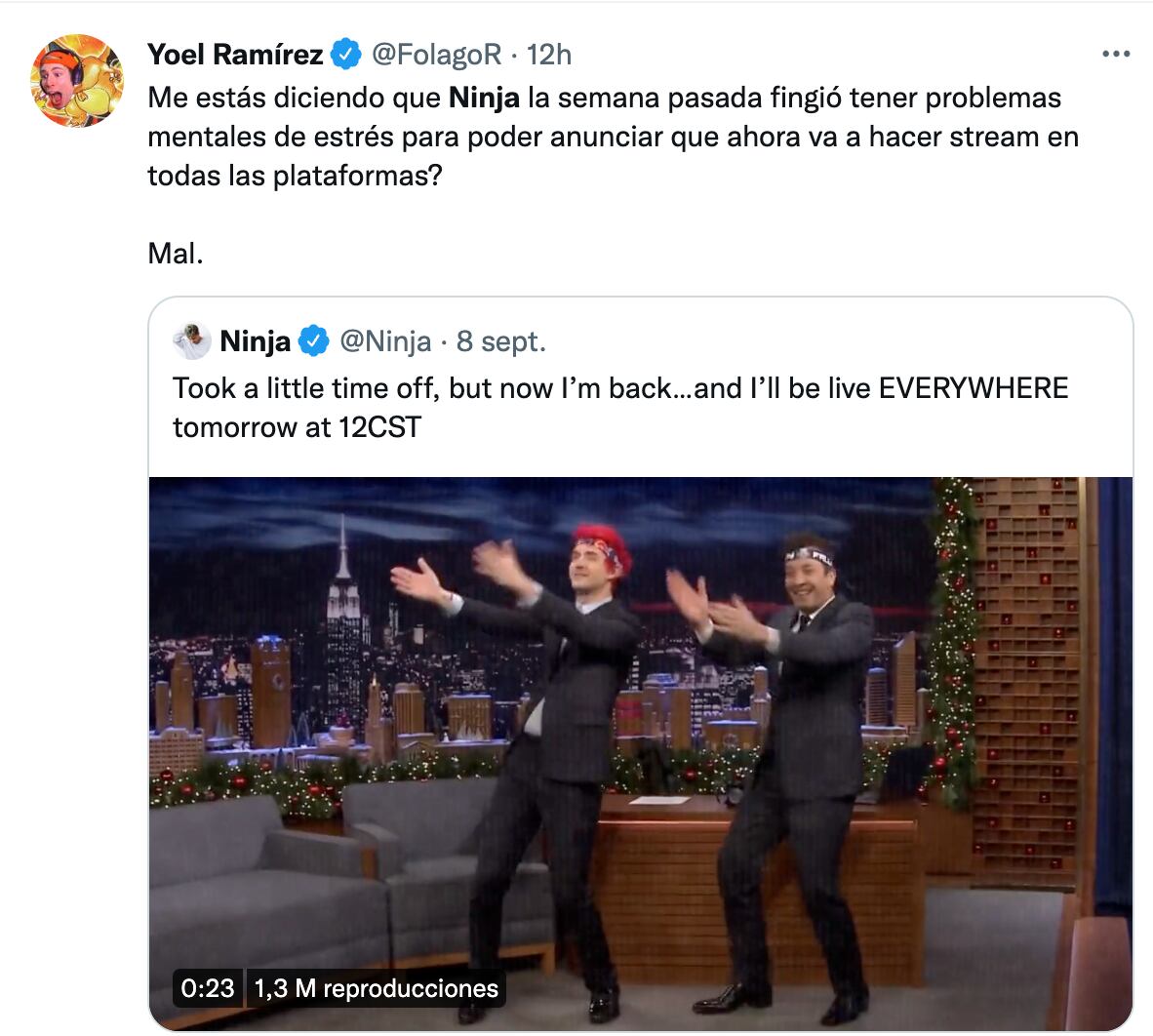This screenshot has height=1036, width=1153.
Task: Open Ninja's display name in quoted tweet
Action: [x=256, y=341]
